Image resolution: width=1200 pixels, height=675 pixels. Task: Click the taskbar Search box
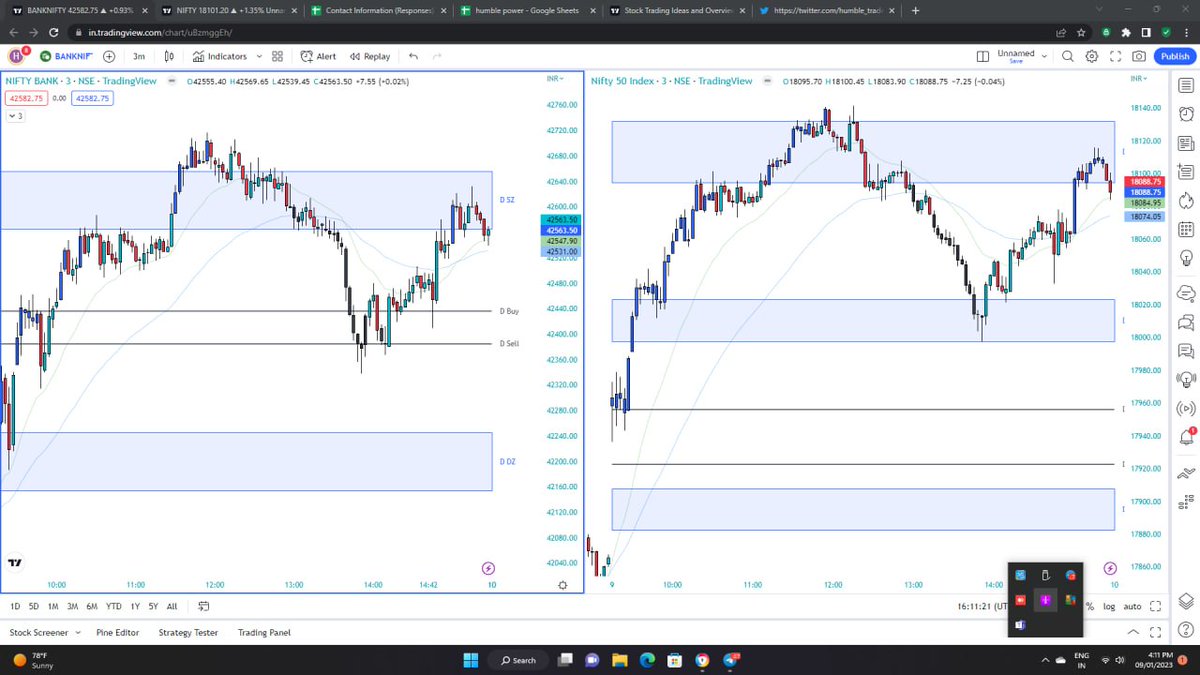519,660
